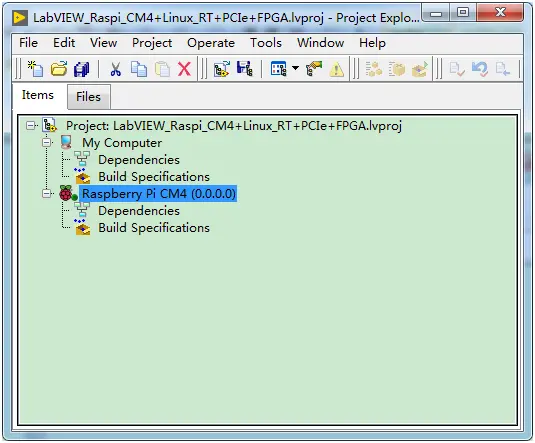Open the Project menu
The width and height of the screenshot is (535, 443).
pyautogui.click(x=152, y=43)
